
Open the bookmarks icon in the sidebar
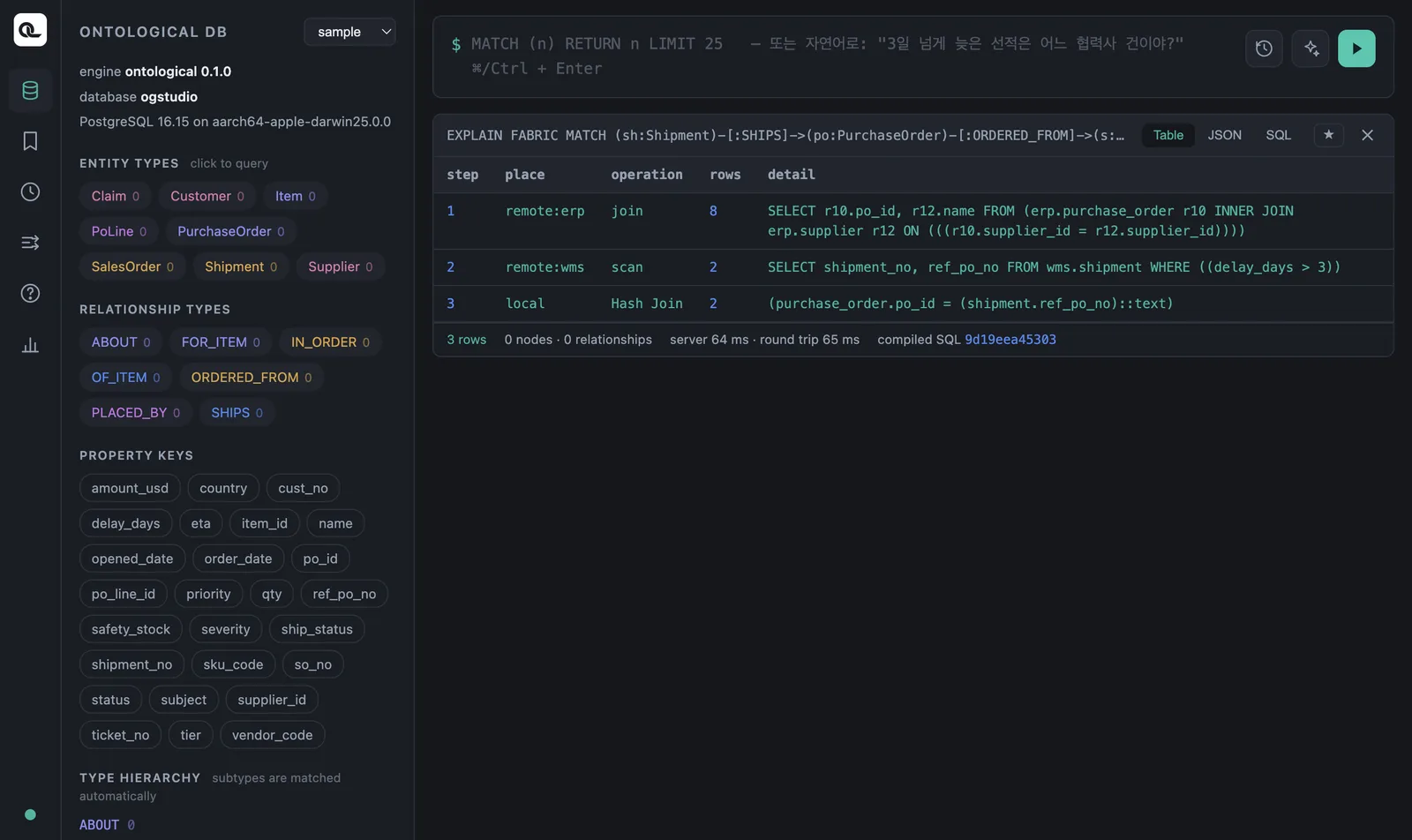(x=30, y=141)
